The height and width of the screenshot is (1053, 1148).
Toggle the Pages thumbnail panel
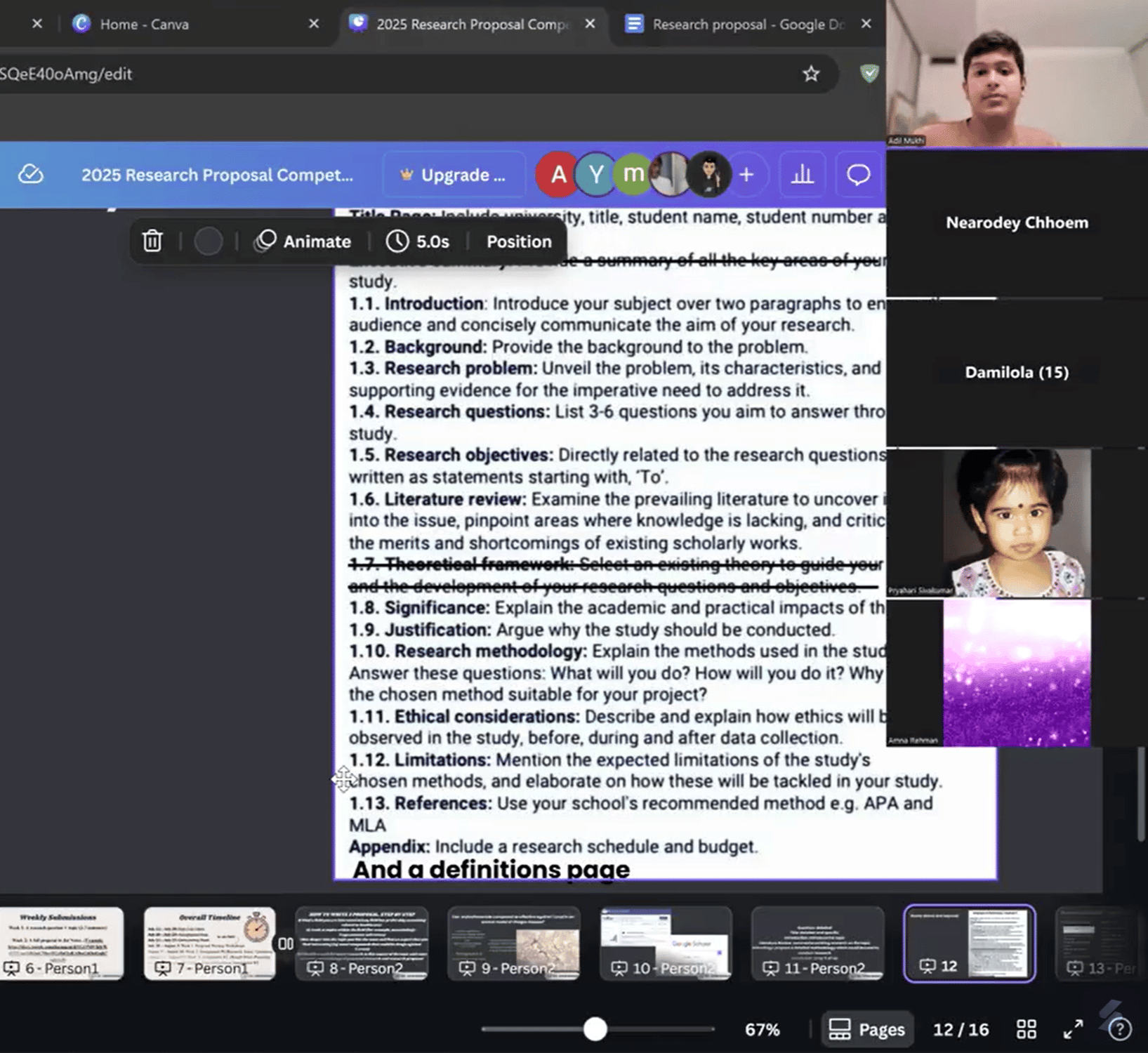click(867, 1029)
